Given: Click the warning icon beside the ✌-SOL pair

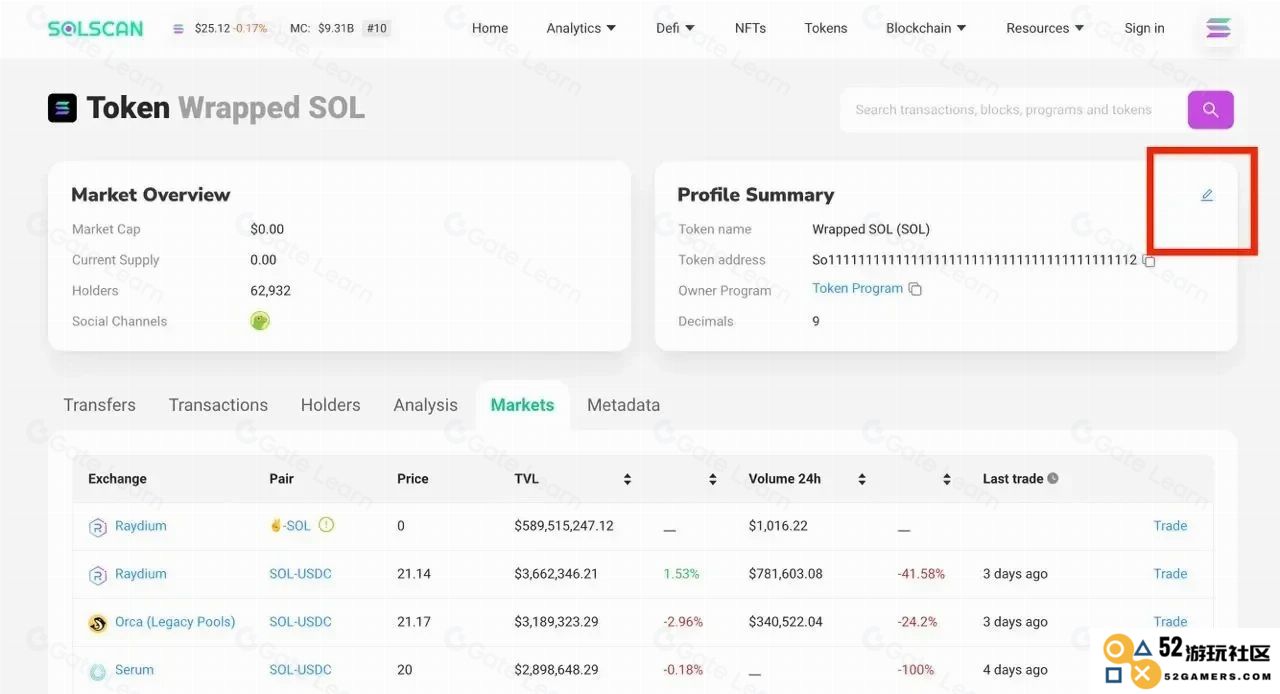Looking at the screenshot, I should (x=326, y=525).
